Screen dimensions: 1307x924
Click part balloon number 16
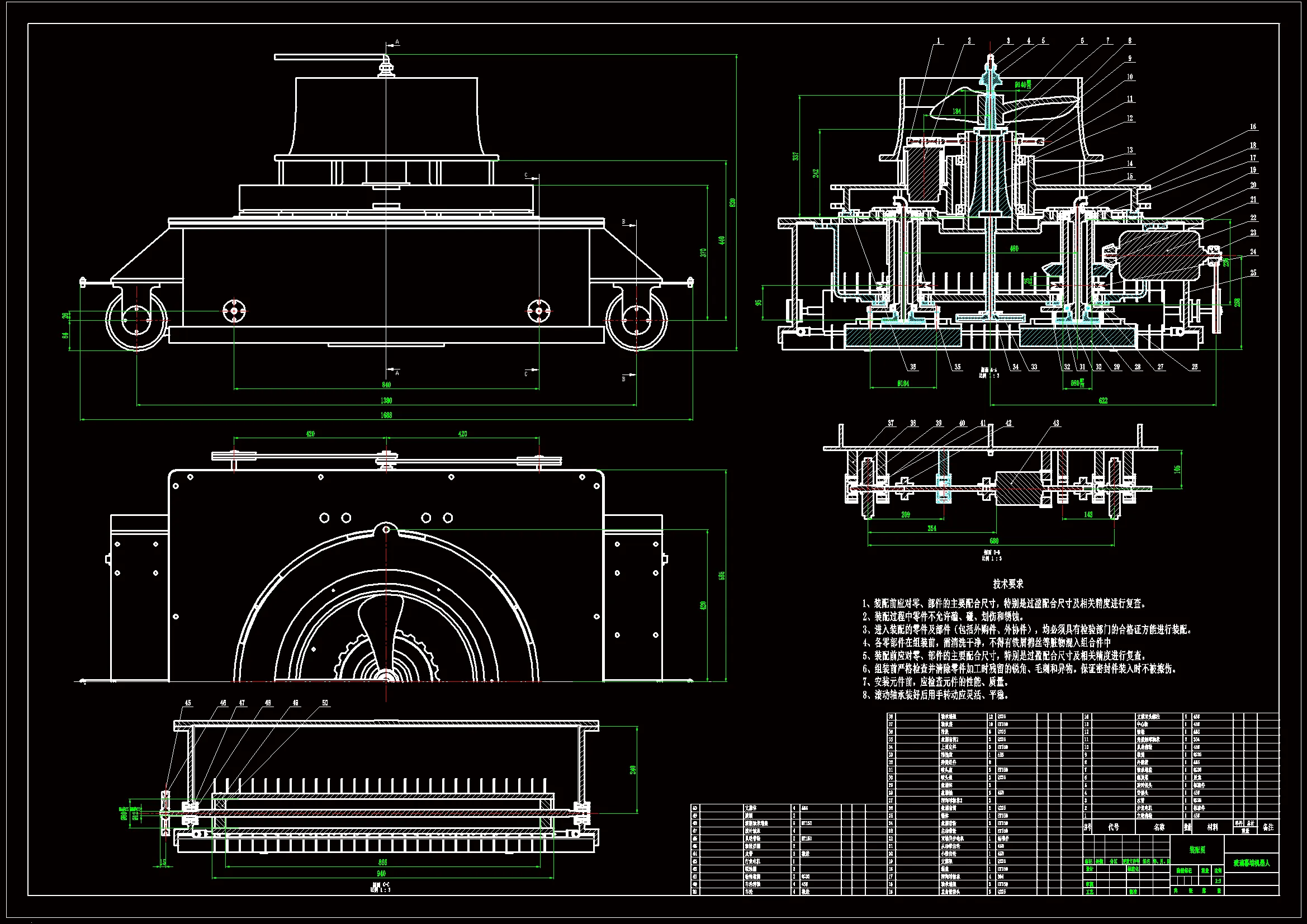1253,126
